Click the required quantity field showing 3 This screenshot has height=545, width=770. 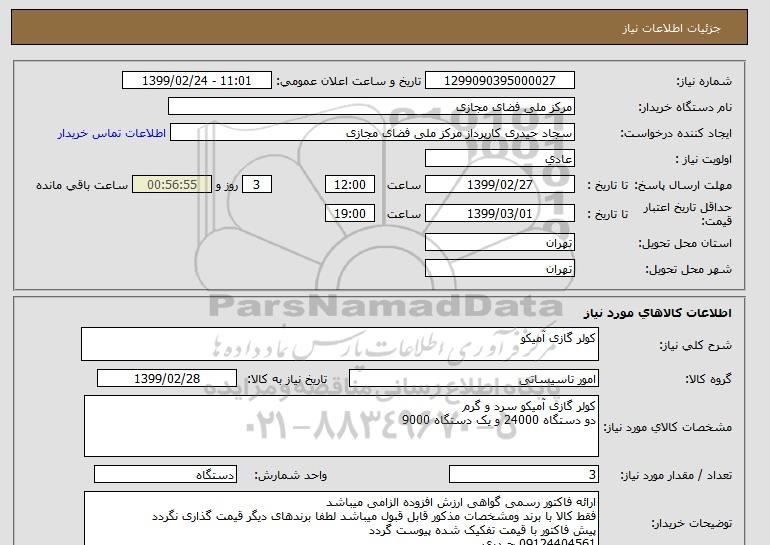(x=524, y=474)
